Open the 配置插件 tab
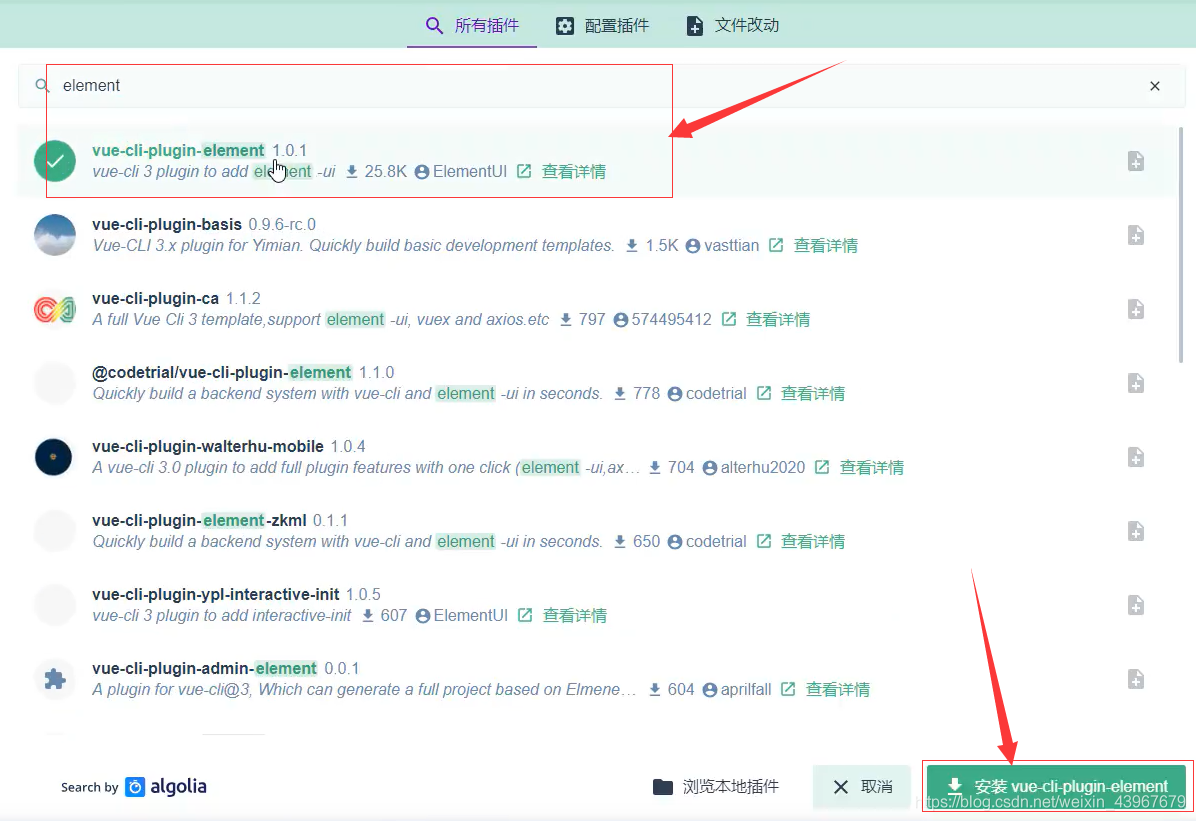1196x821 pixels. [602, 25]
